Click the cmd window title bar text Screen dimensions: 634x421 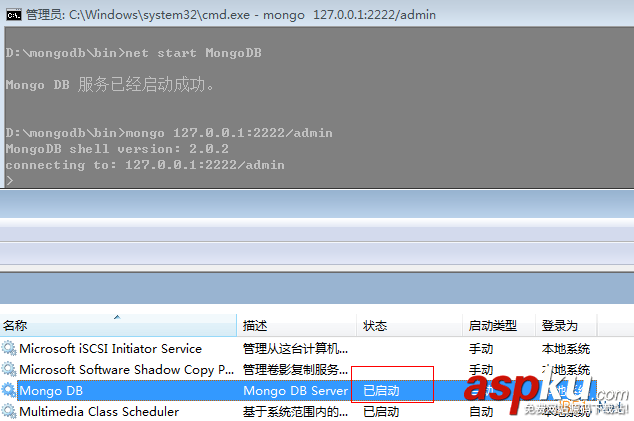point(231,15)
